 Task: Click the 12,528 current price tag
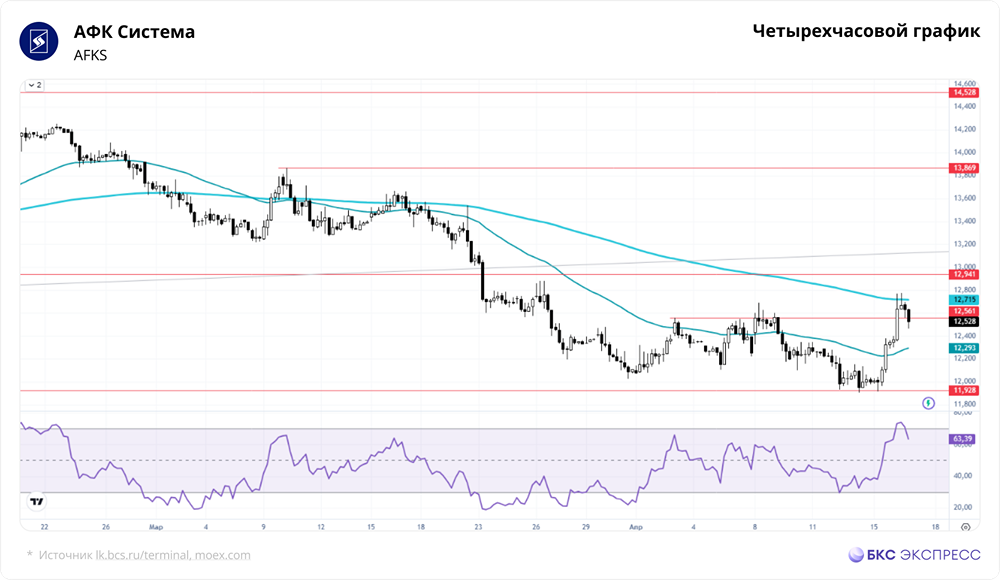coord(964,322)
